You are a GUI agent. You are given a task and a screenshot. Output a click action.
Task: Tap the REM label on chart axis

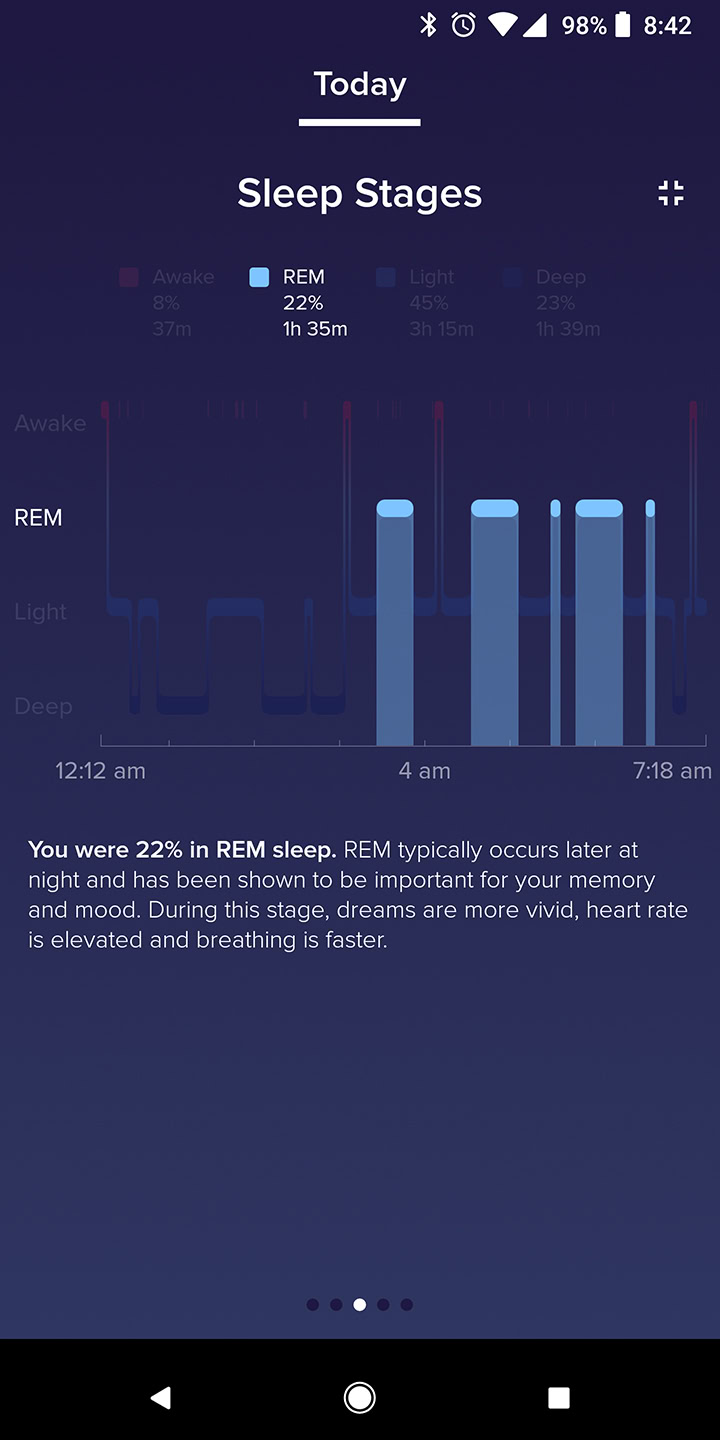(38, 518)
